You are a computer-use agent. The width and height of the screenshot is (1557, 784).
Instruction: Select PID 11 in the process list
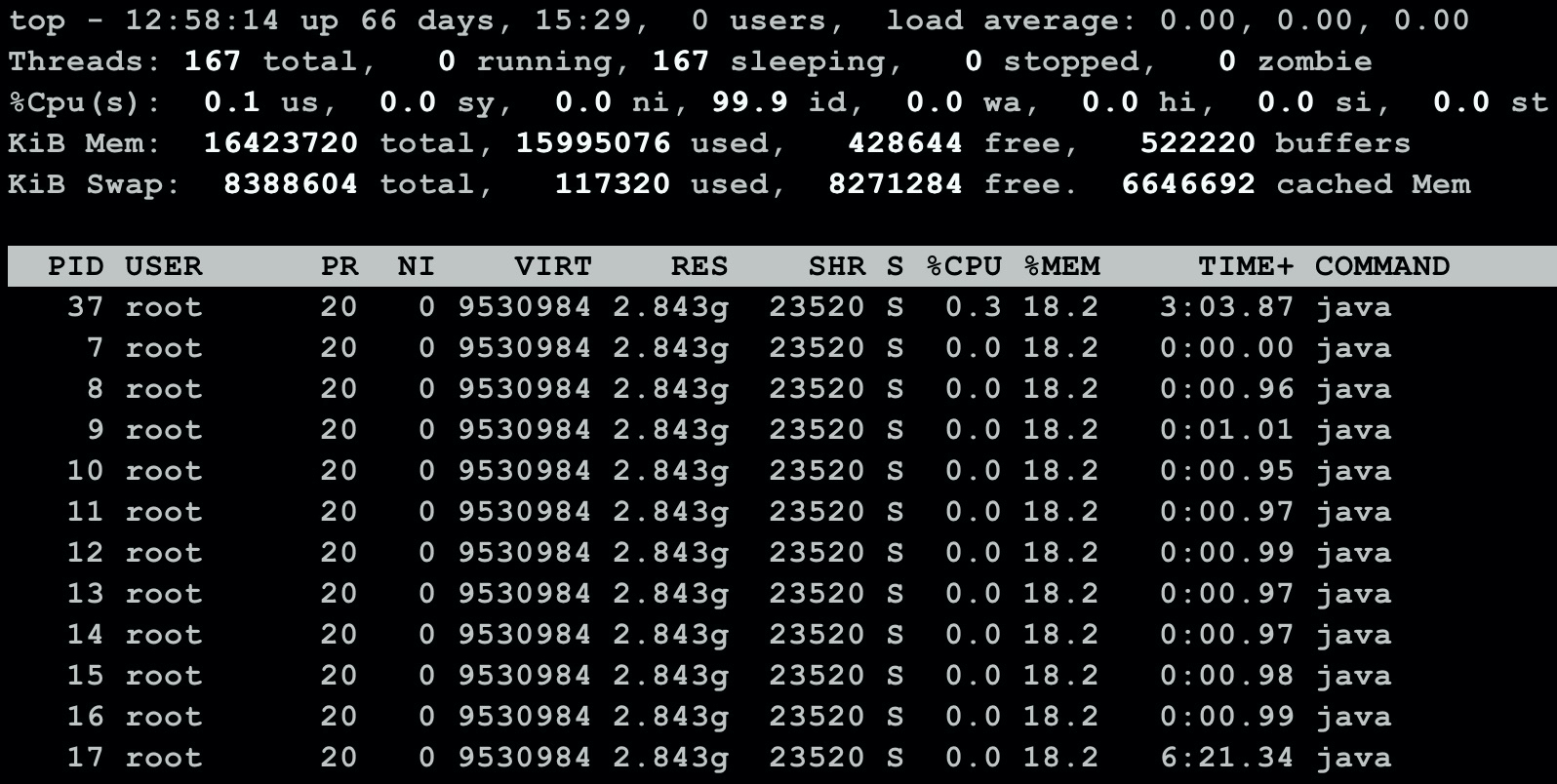pyautogui.click(x=85, y=512)
